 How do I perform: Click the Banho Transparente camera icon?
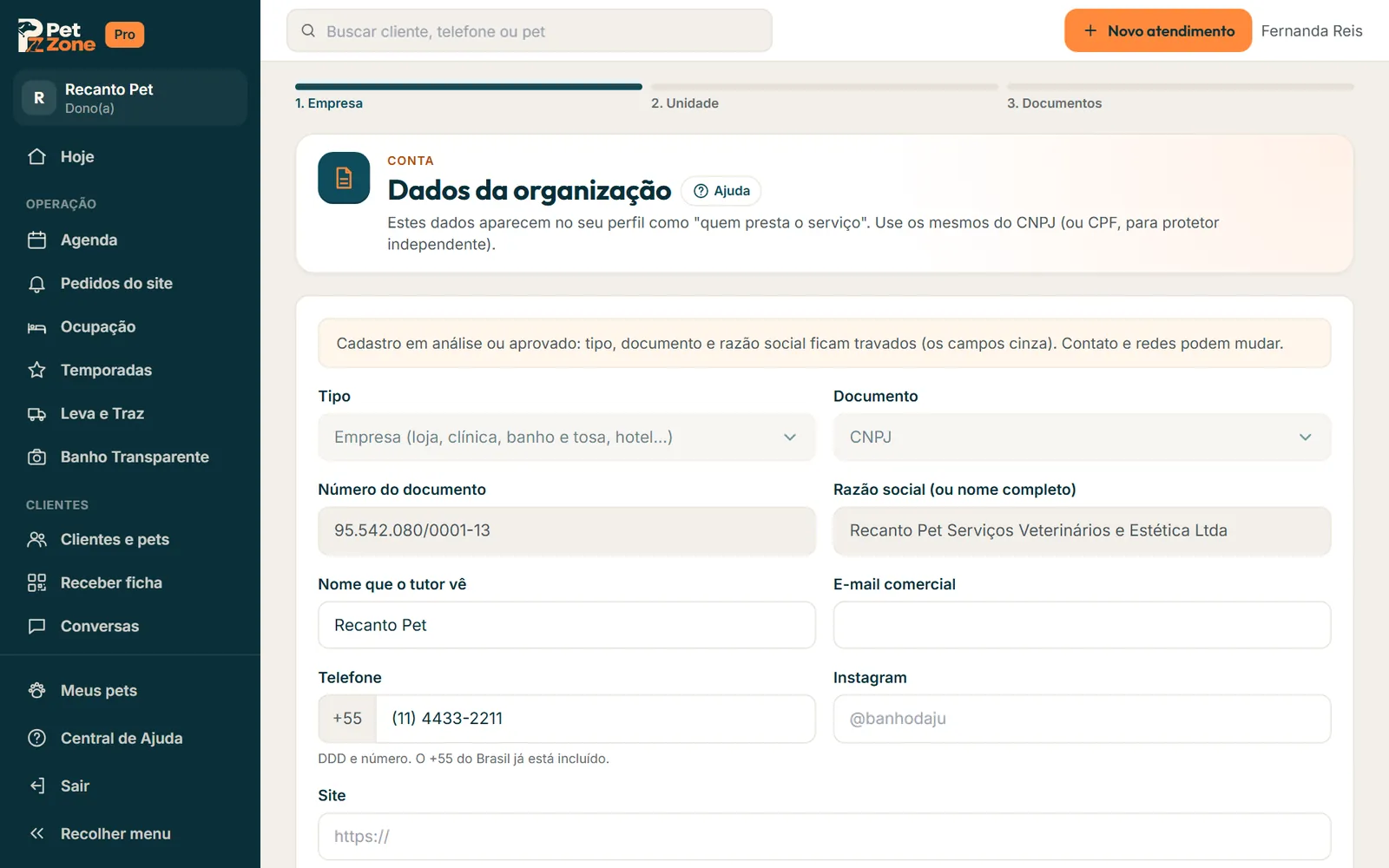coord(36,457)
